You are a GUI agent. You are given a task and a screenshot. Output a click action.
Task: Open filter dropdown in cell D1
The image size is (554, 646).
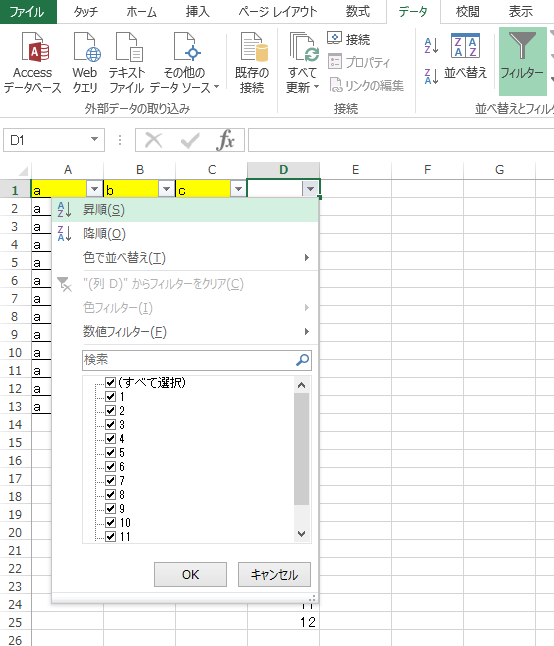click(310, 189)
